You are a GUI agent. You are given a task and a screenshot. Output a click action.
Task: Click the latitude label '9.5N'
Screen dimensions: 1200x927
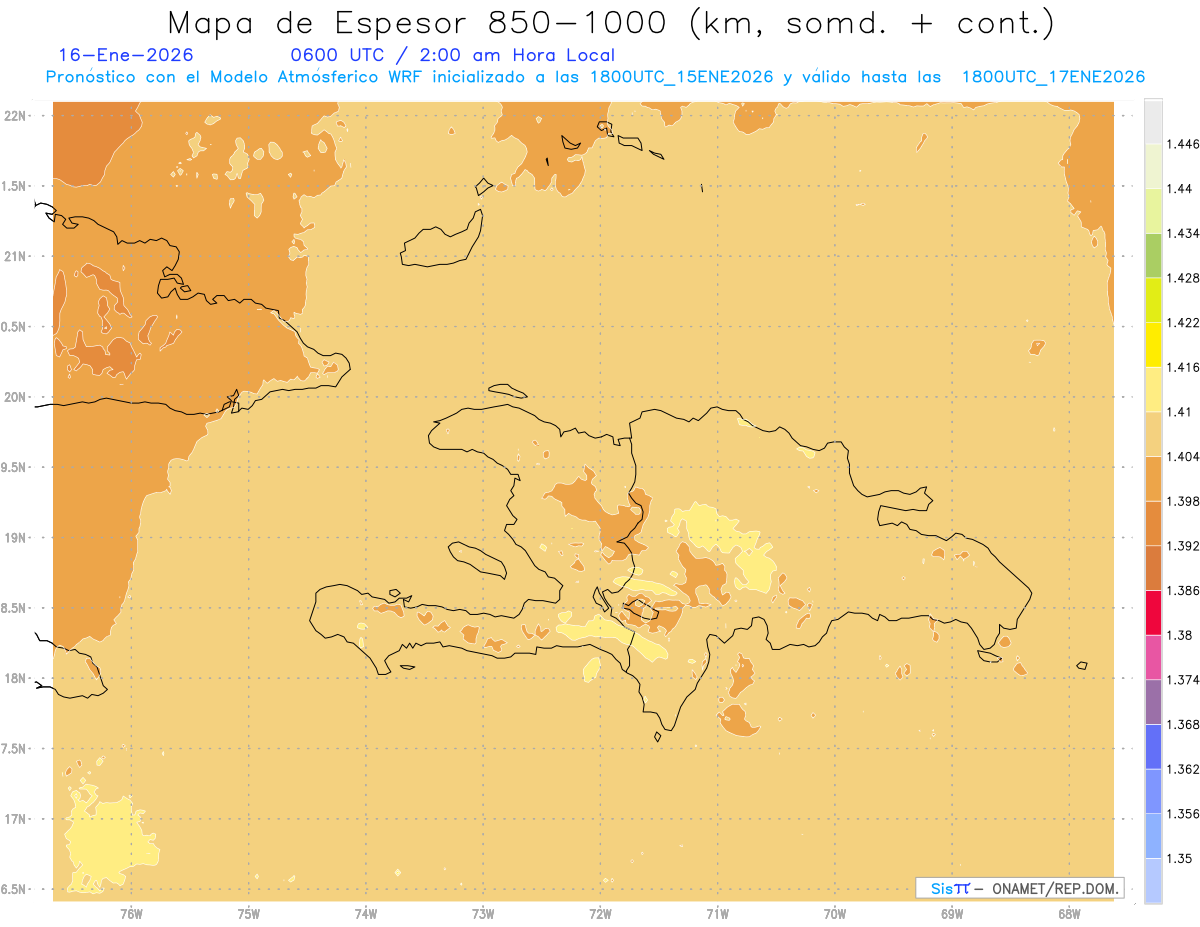point(15,467)
